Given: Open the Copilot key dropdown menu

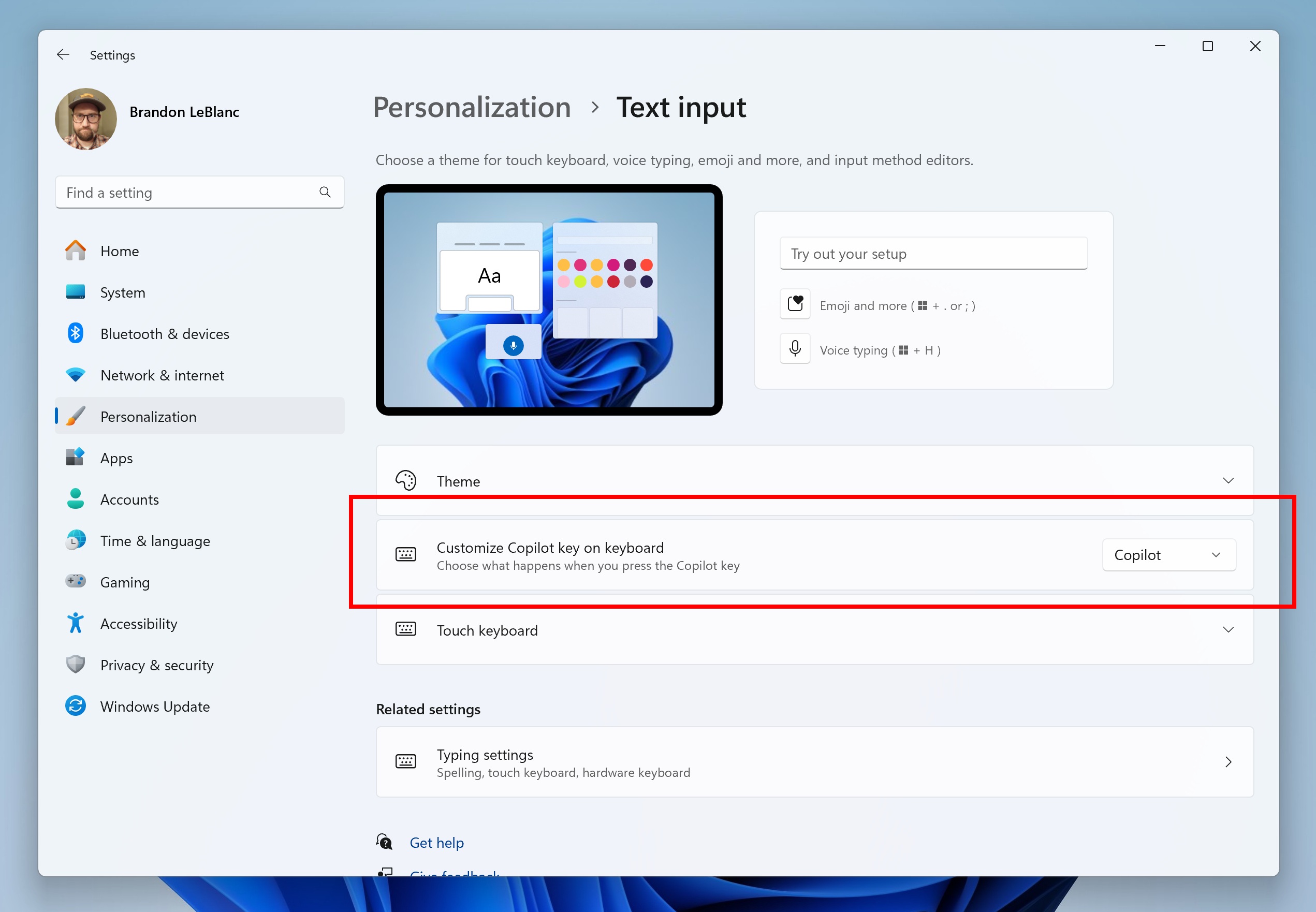Looking at the screenshot, I should 1168,555.
